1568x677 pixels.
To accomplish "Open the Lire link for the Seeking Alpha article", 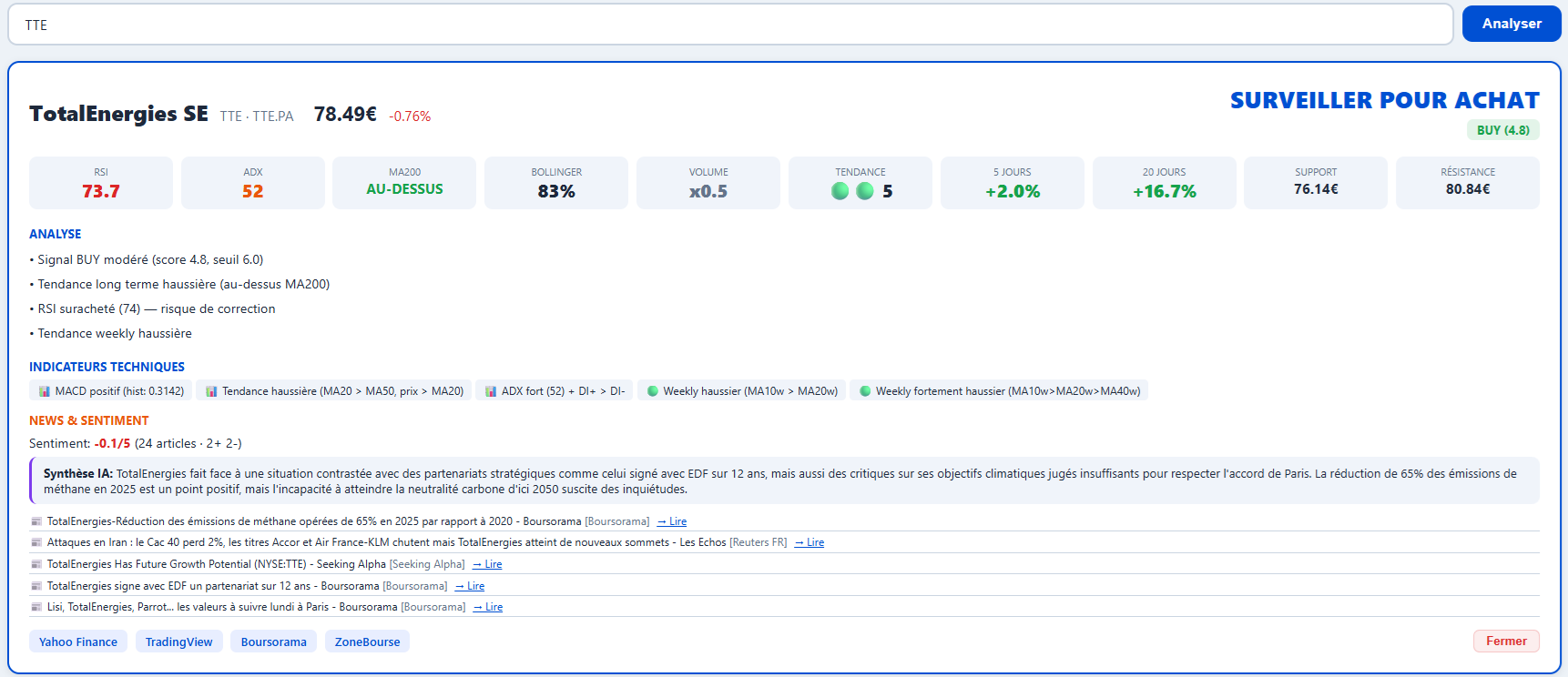I will [x=487, y=564].
